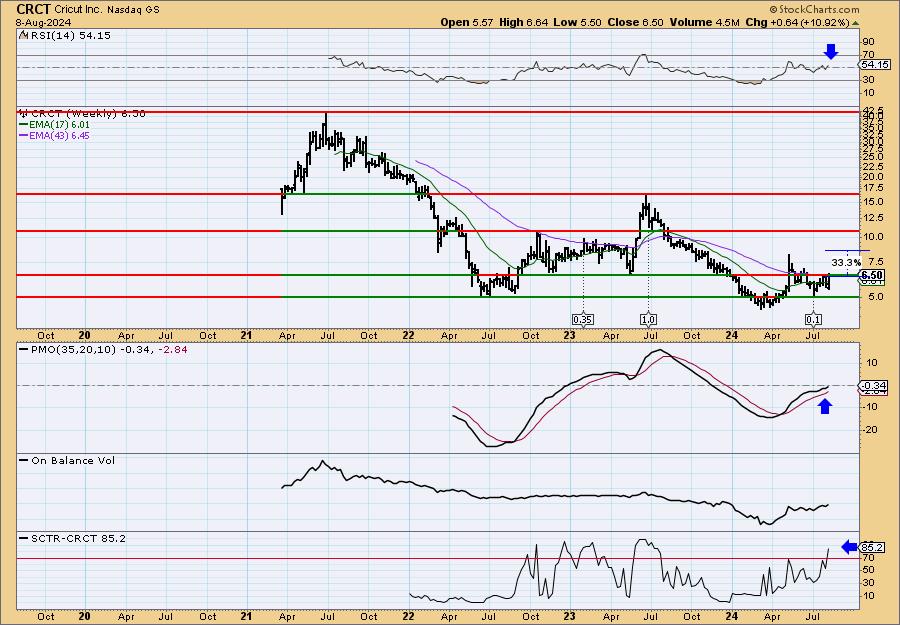Click the green up-triangle beside the Chg value
Viewport: 900px width, 625px height.
tap(856, 23)
